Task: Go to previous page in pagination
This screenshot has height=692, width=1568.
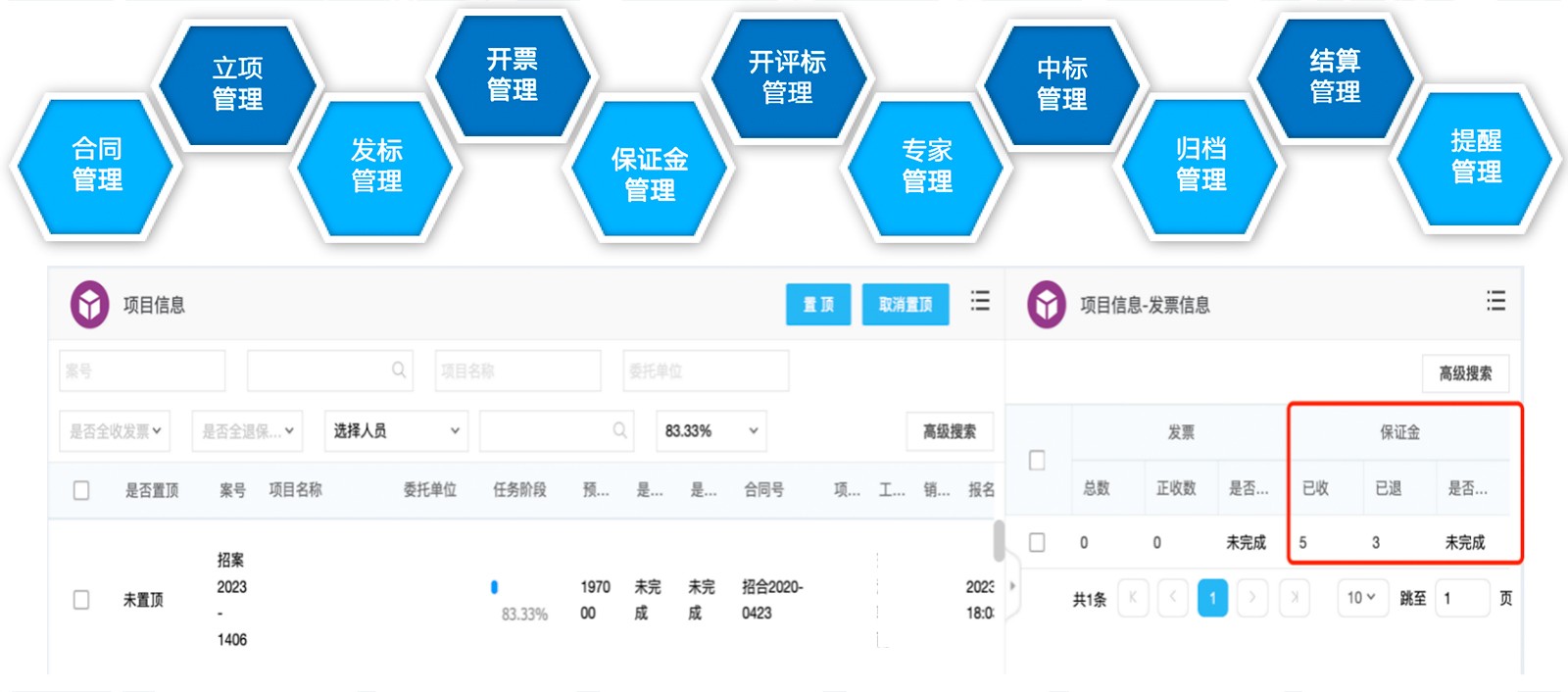Action: click(x=1172, y=597)
